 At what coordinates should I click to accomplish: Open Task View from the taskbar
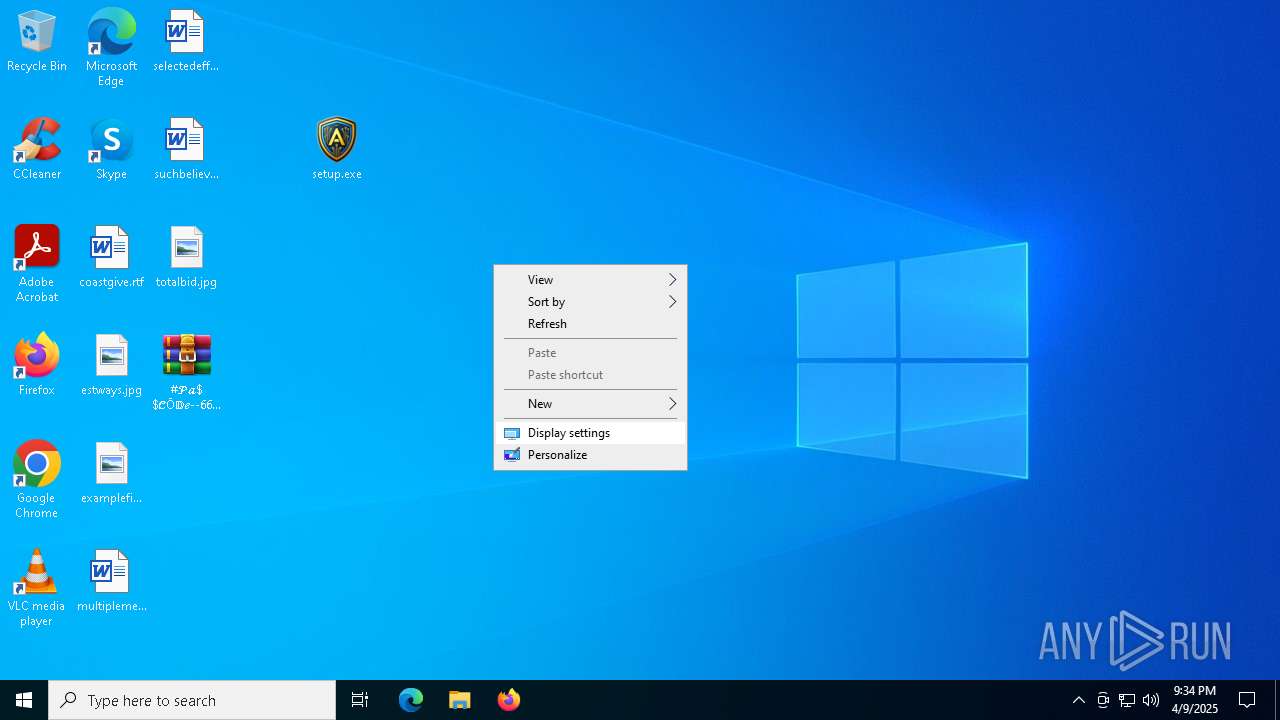(360, 700)
